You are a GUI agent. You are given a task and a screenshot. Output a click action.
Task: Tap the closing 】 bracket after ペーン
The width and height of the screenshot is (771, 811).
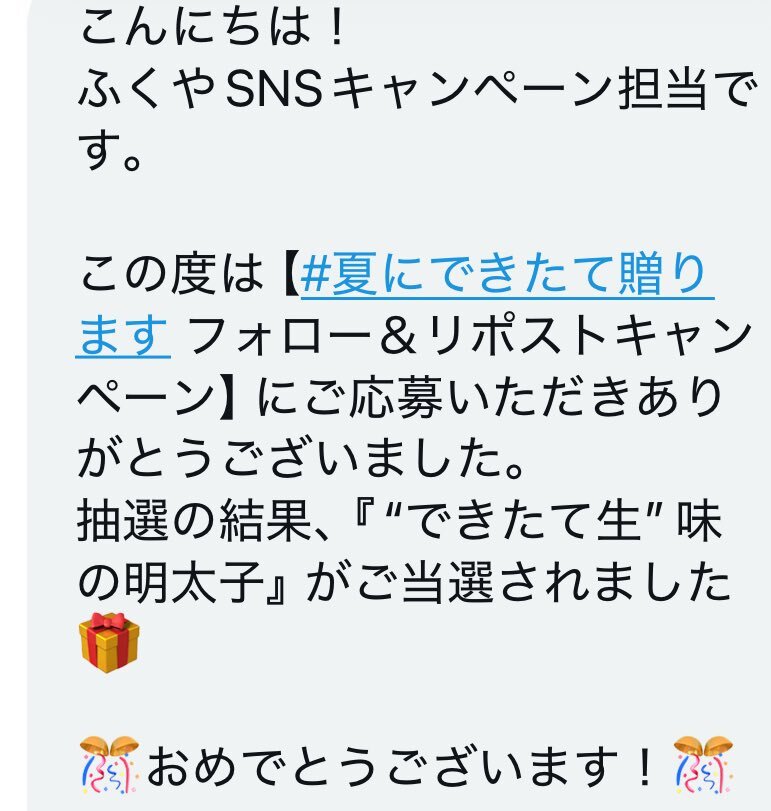coord(229,397)
